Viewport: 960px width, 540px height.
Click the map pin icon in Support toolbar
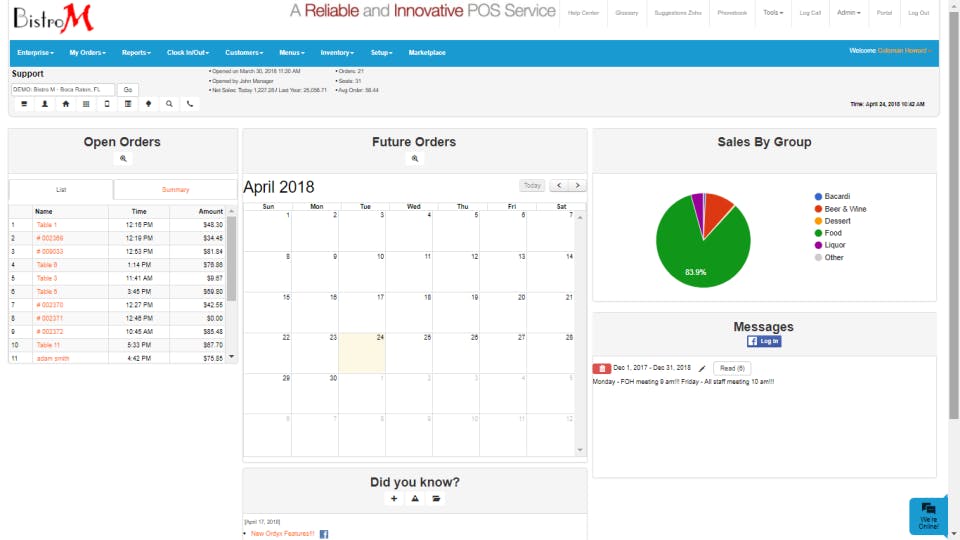point(148,104)
